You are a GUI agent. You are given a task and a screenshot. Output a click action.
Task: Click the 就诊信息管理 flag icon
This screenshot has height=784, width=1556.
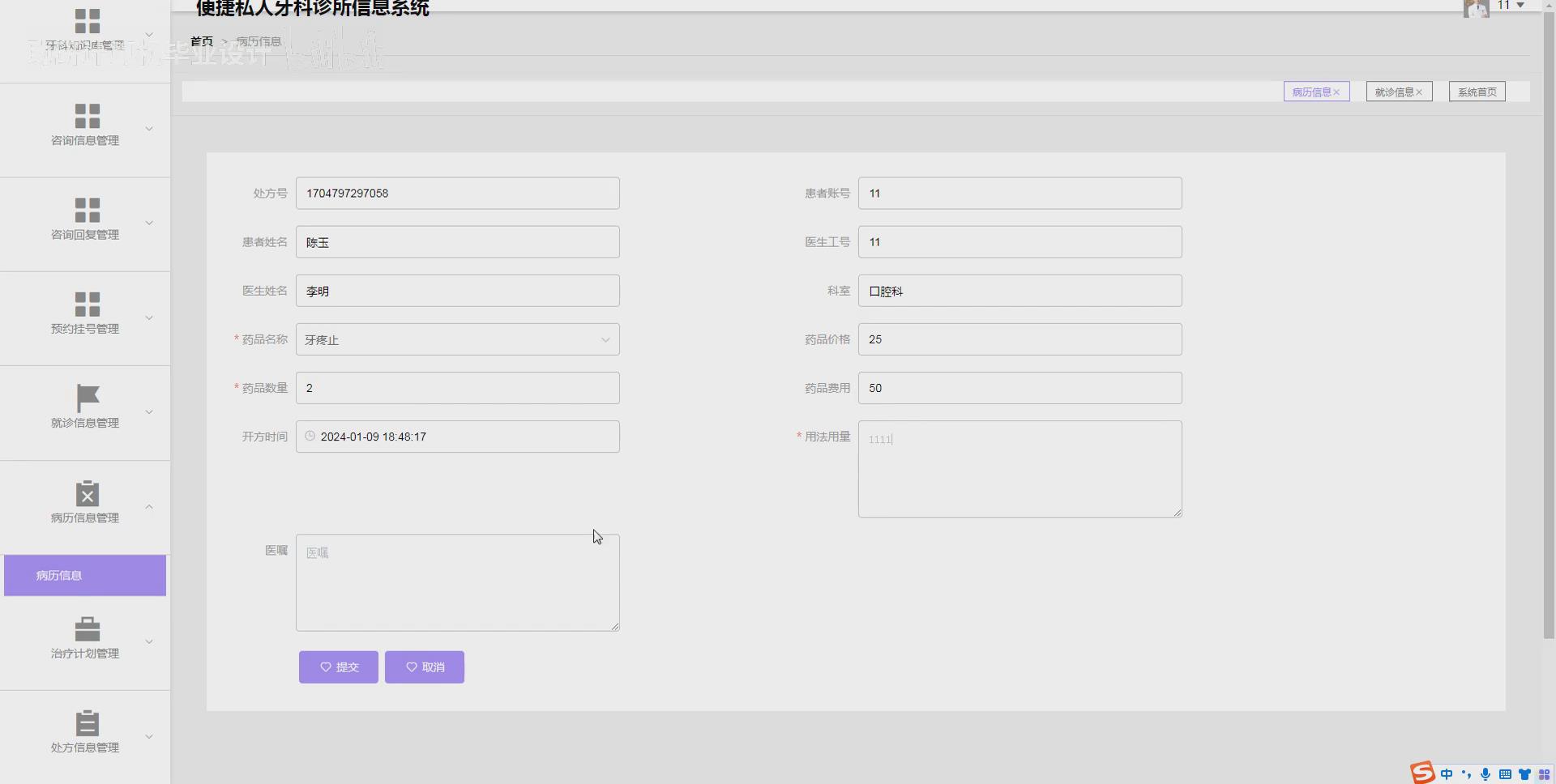pos(88,398)
